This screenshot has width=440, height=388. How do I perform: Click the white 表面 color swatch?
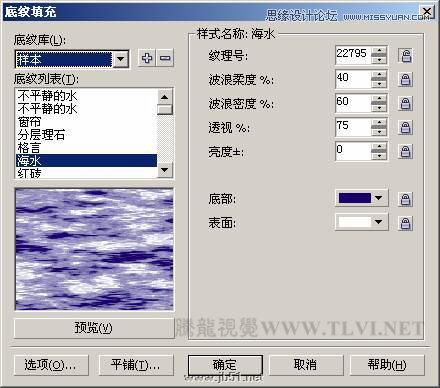point(354,222)
